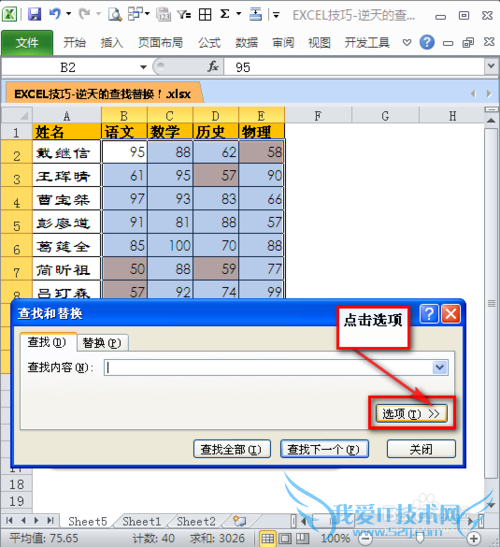Go to last sheet navigation arrow
Screen dimensions: 500x547
(51, 520)
